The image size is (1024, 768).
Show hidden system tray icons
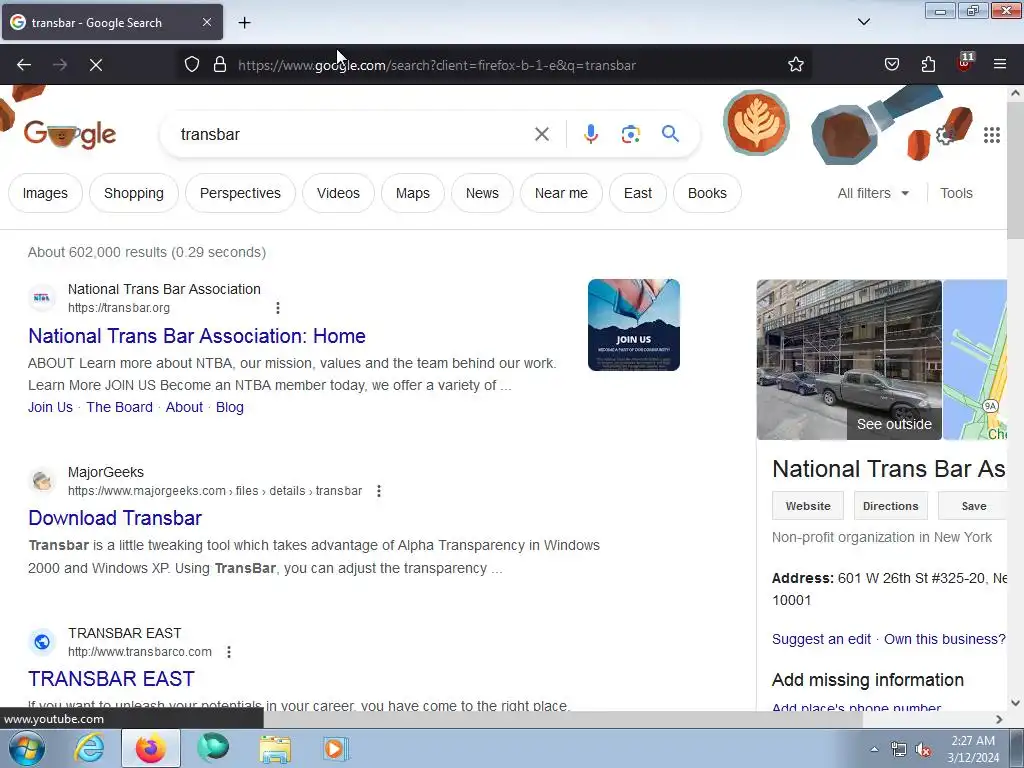coord(874,749)
